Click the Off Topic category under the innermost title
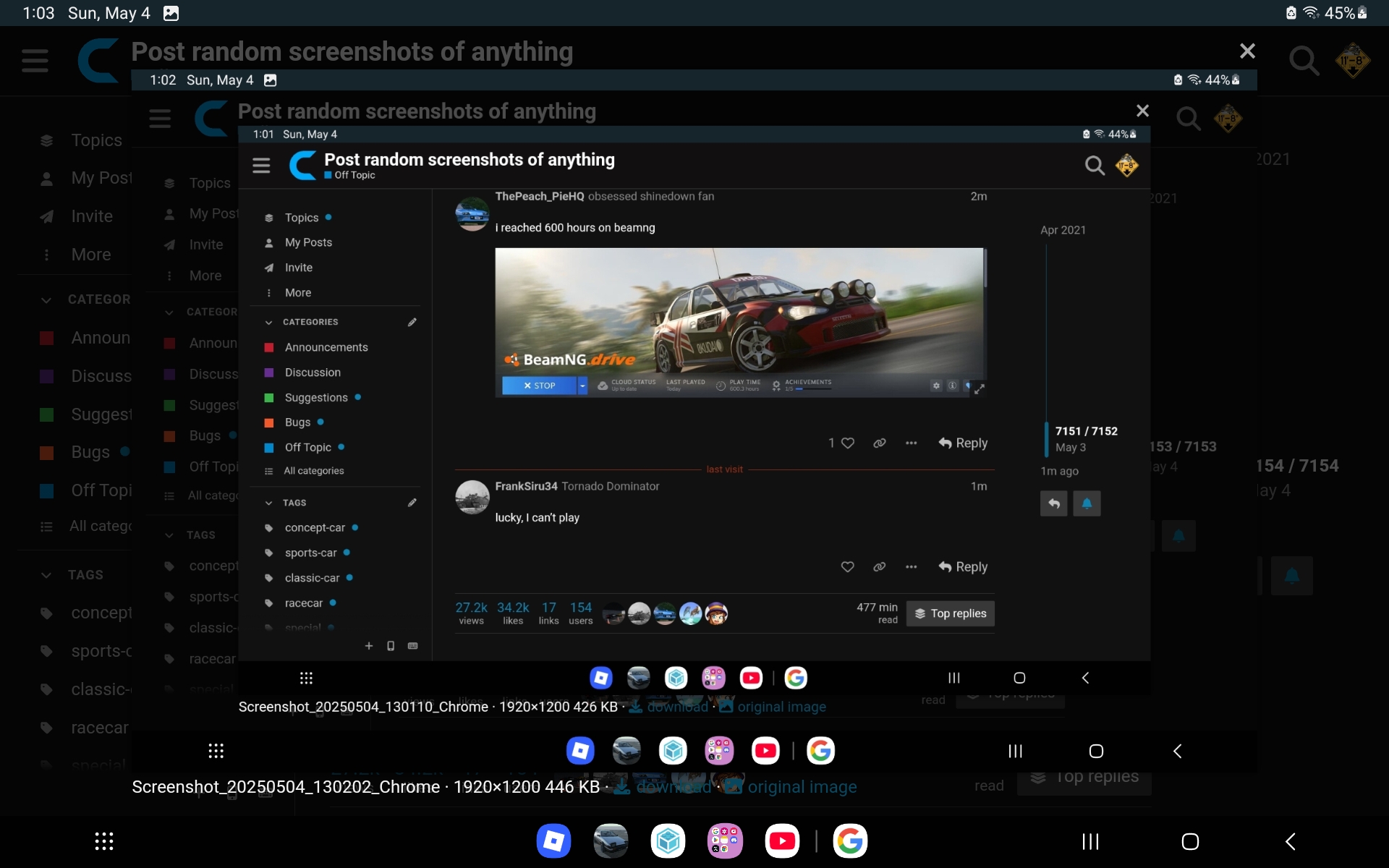This screenshot has width=1389, height=868. click(354, 175)
